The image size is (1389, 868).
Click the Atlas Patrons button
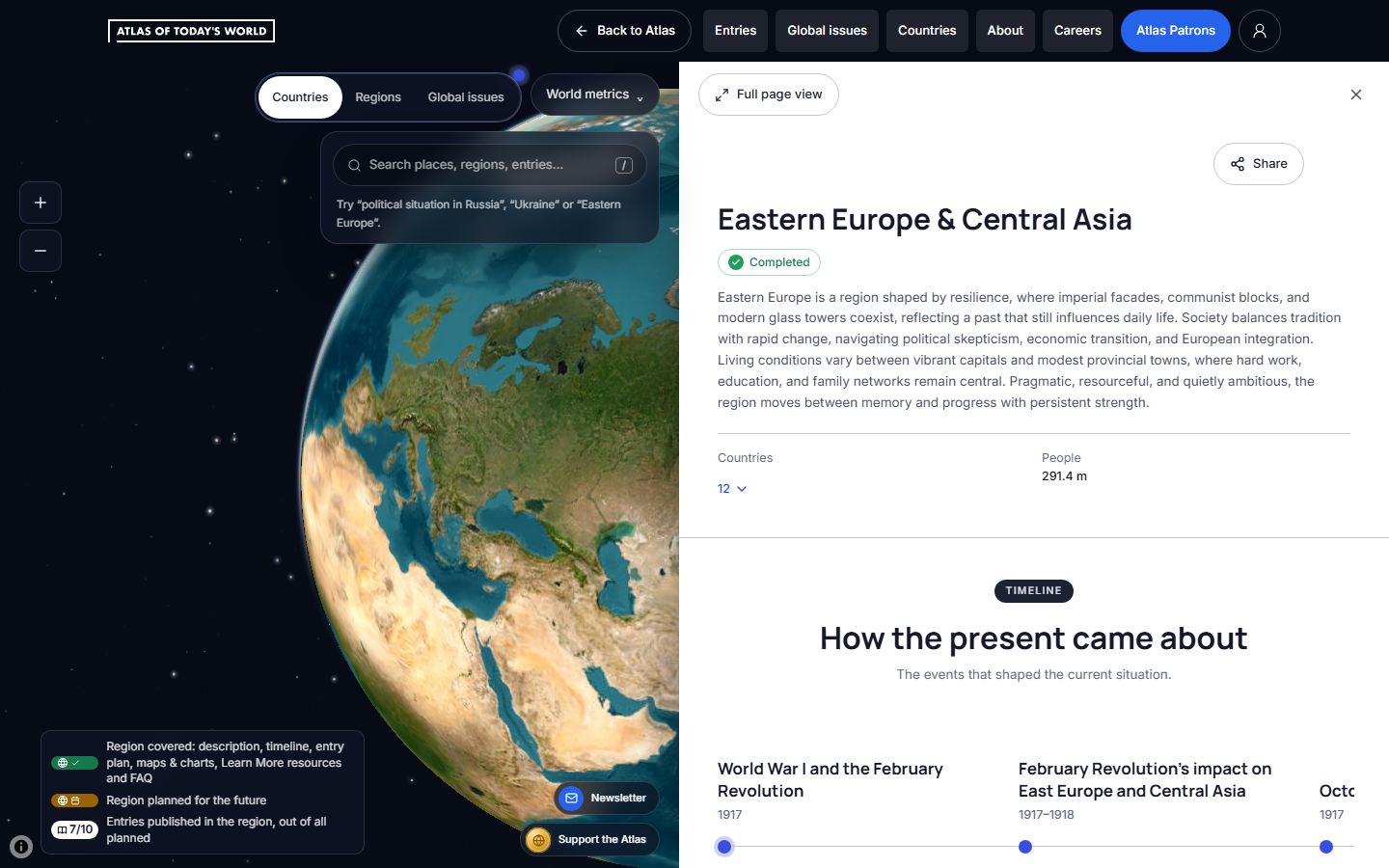pyautogui.click(x=1175, y=31)
